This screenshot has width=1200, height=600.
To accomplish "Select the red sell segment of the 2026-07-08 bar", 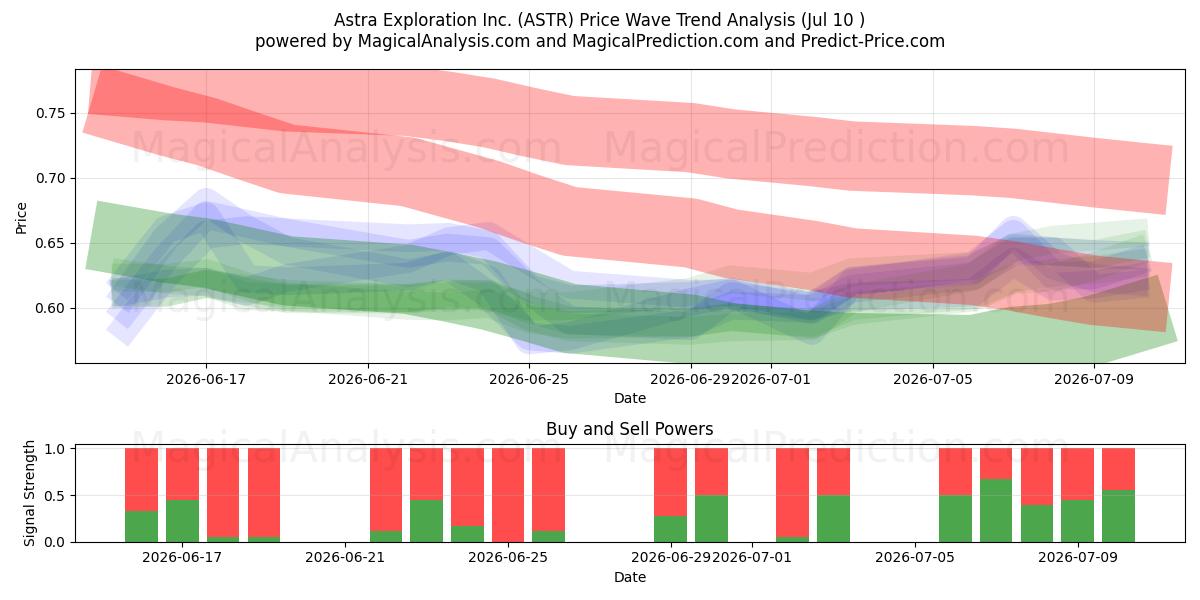I will (1037, 477).
